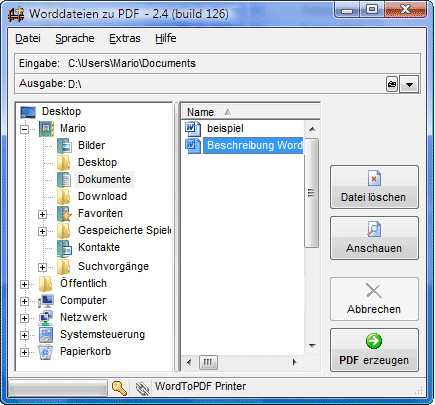Click the Computer icon in folder tree
Screen dimensions: 435x405
tap(46, 300)
